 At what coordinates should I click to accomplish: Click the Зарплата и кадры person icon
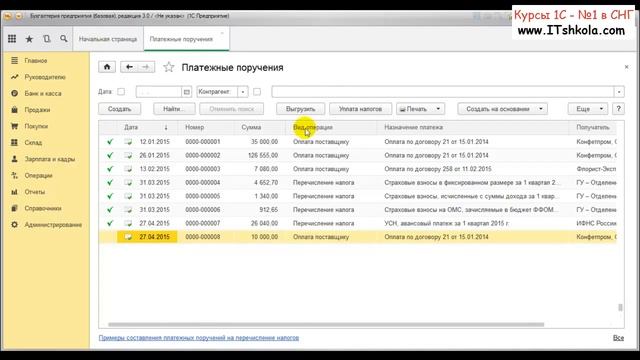click(15, 159)
